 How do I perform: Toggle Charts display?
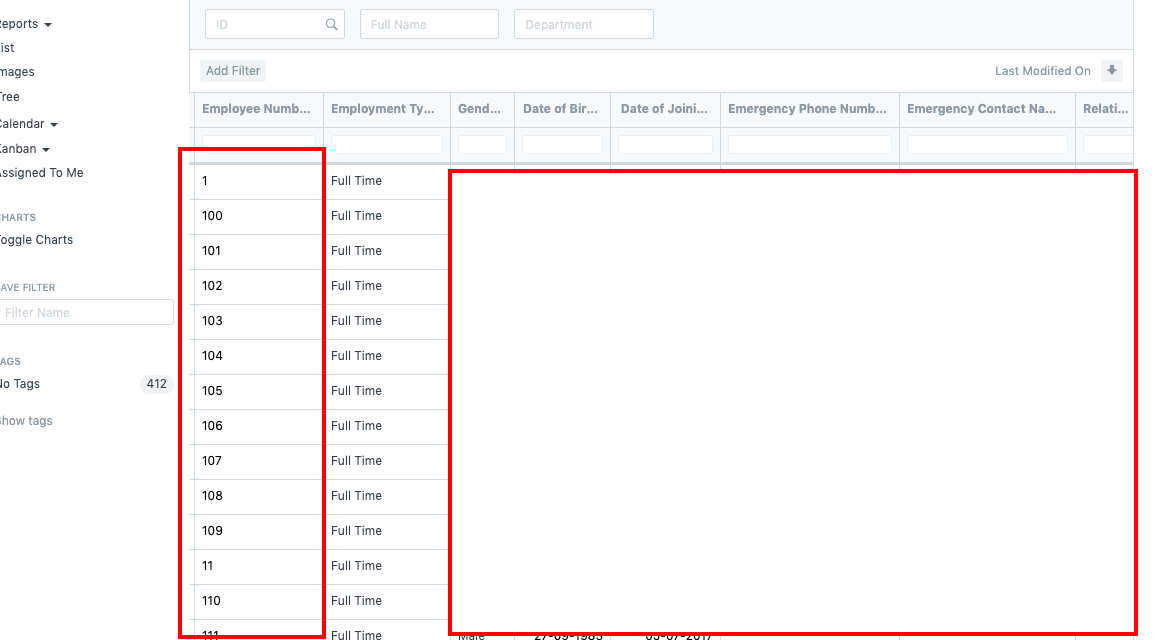36,239
